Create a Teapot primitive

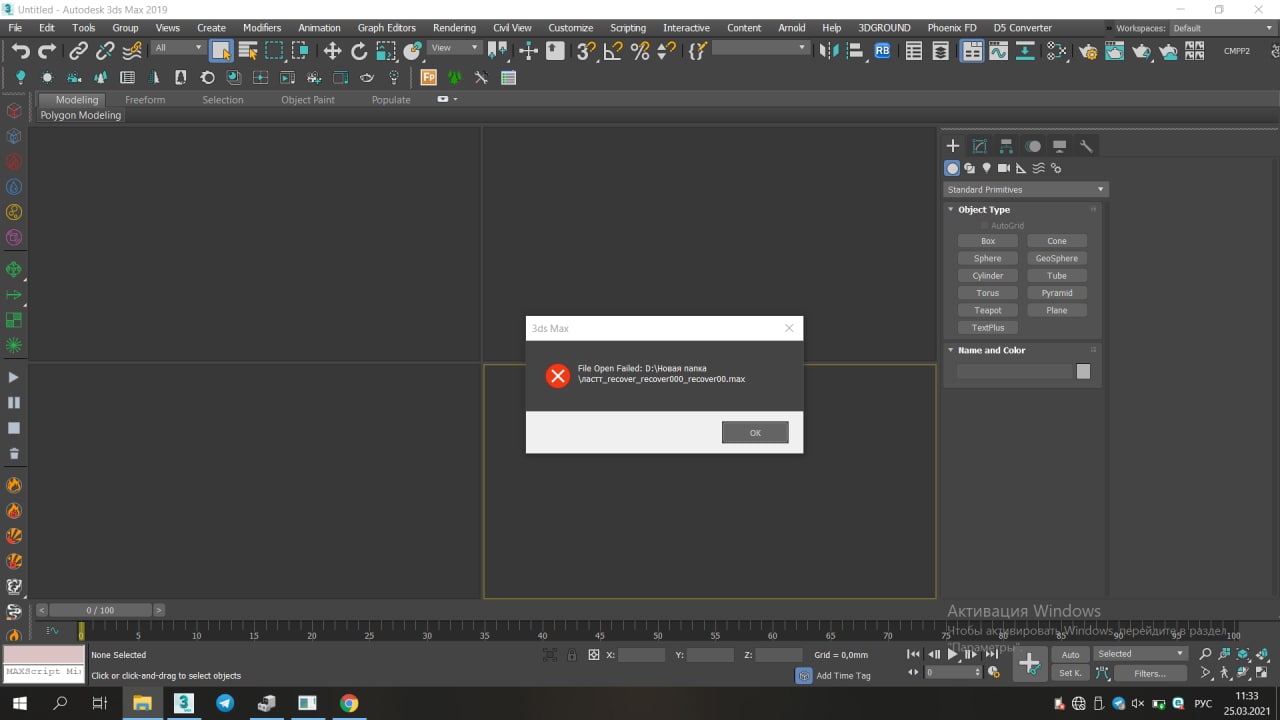[x=988, y=311]
